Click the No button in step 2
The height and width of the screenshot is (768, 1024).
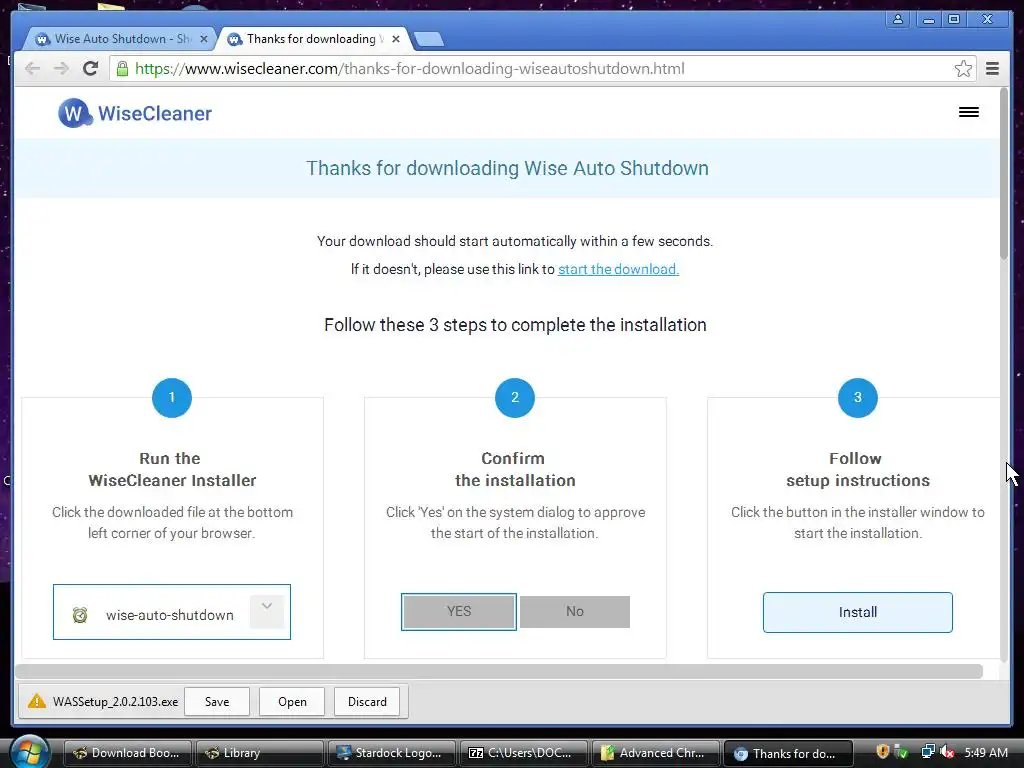click(575, 611)
